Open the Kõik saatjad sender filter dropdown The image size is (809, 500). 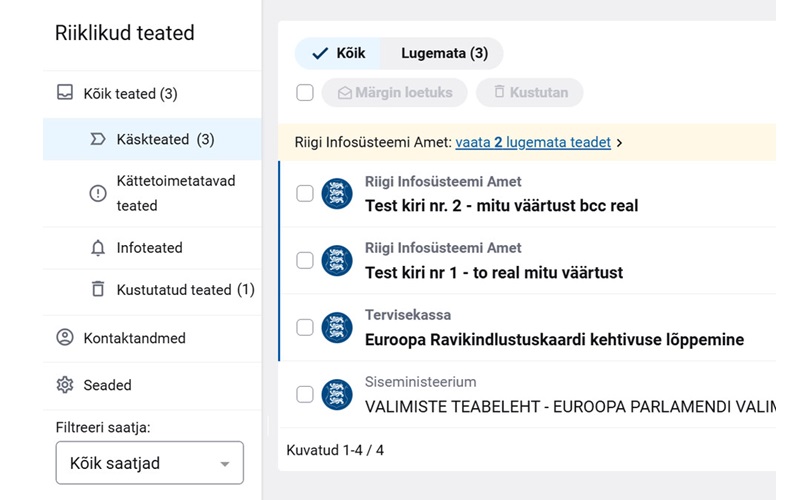click(x=150, y=462)
